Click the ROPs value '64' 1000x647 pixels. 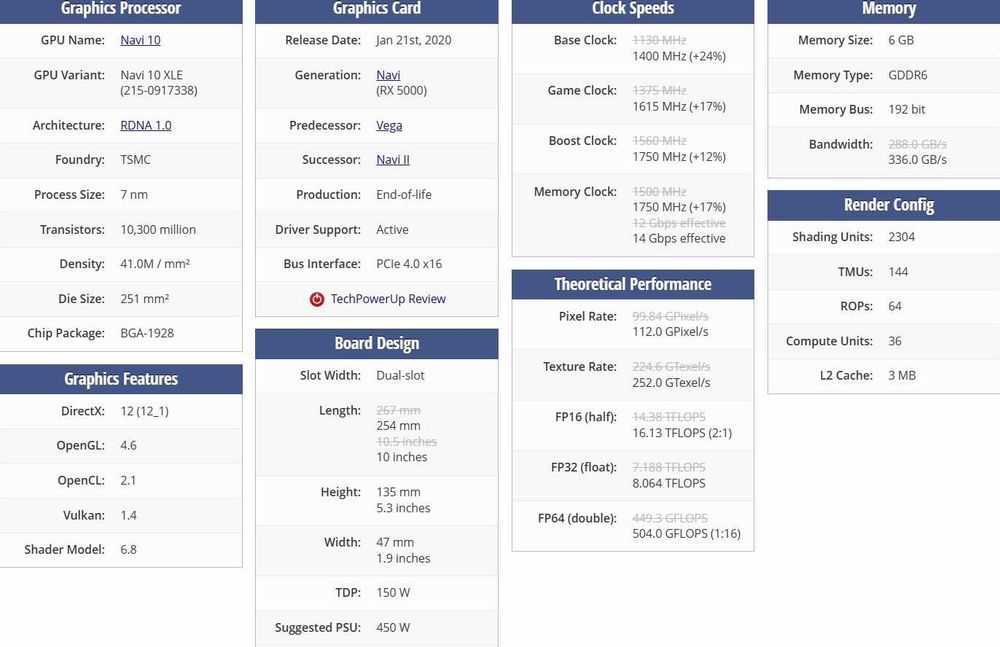pyautogui.click(x=895, y=306)
